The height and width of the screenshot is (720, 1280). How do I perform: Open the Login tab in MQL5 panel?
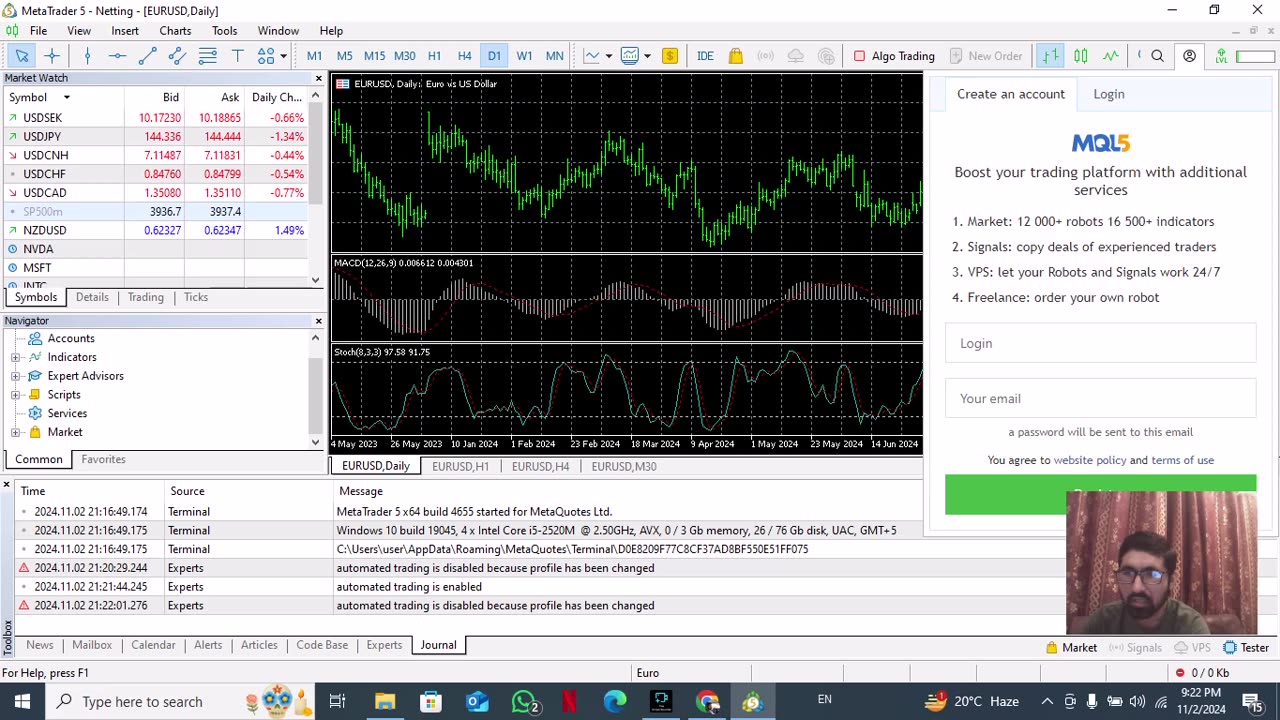1108,94
